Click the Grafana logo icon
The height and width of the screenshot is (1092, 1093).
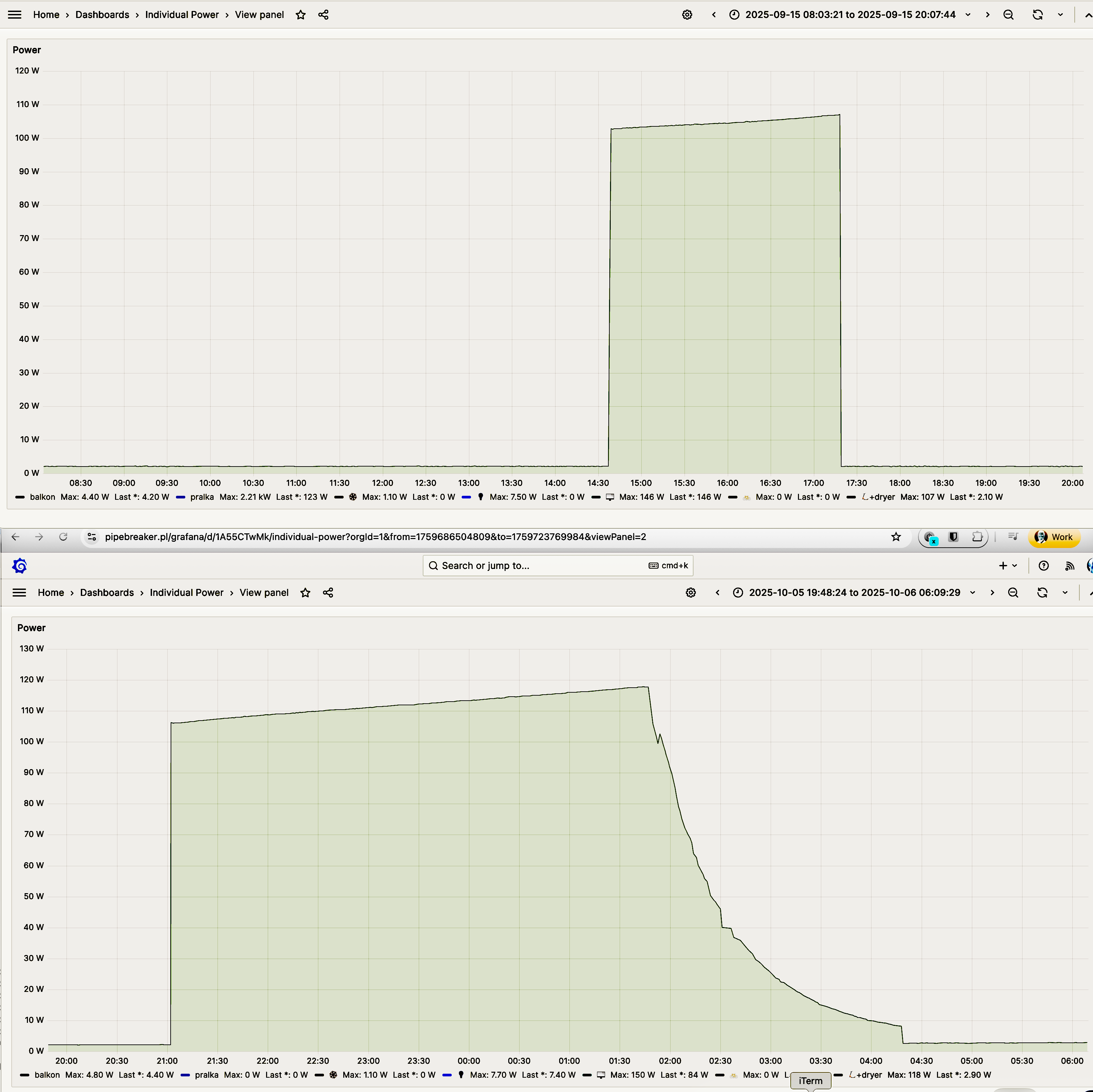20,566
